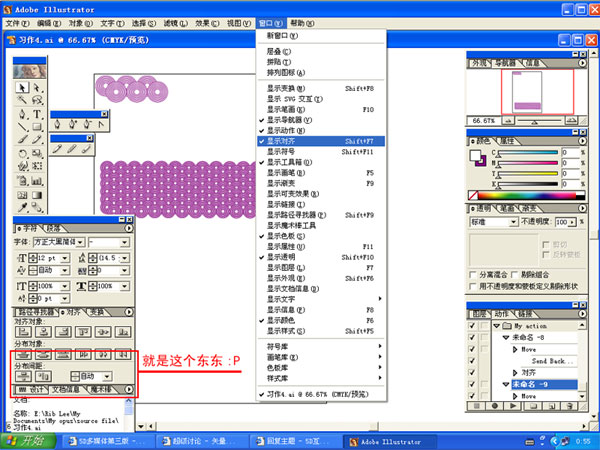
Task: Enable the 分离混合 checkbox
Action: pyautogui.click(x=473, y=275)
